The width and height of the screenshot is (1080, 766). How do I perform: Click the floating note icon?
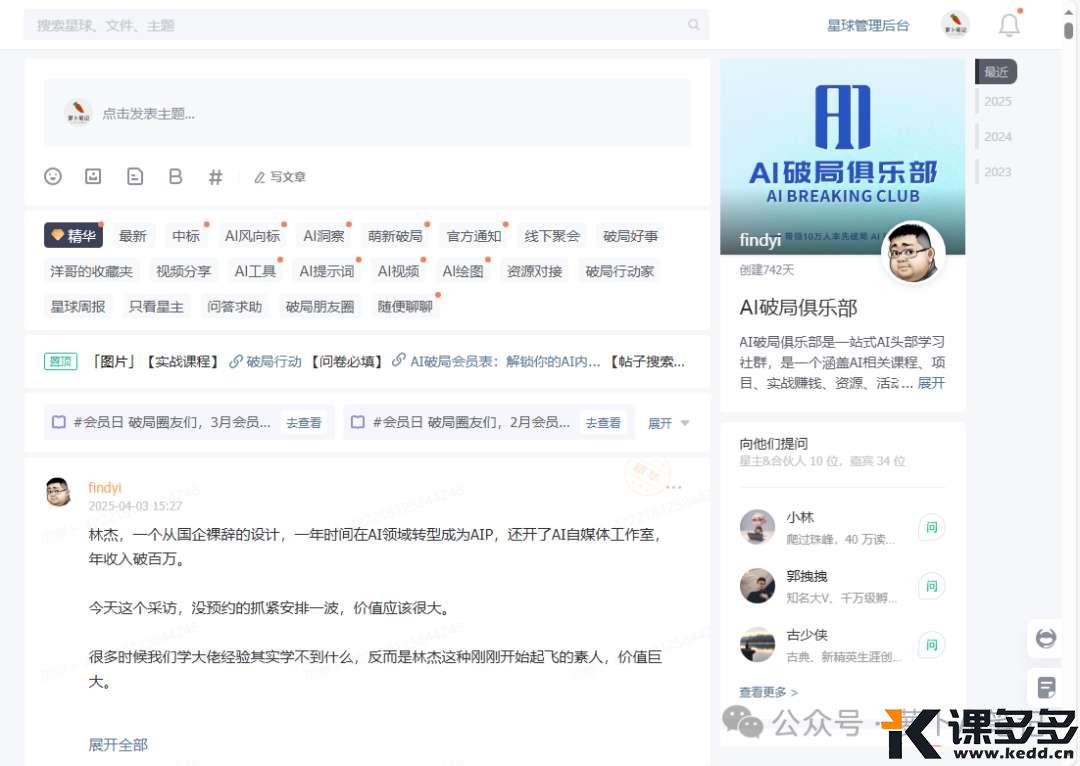pos(1046,687)
